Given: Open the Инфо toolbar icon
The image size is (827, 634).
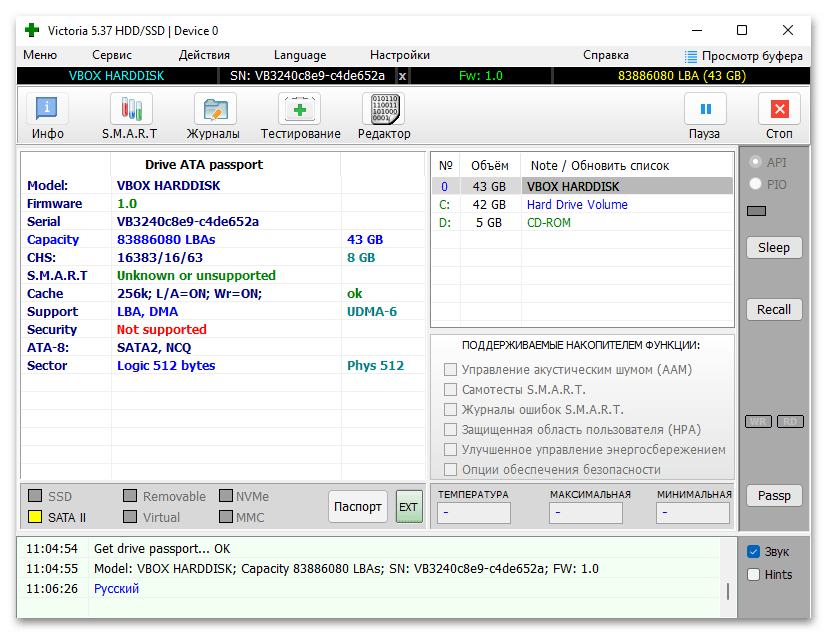Looking at the screenshot, I should tap(47, 109).
